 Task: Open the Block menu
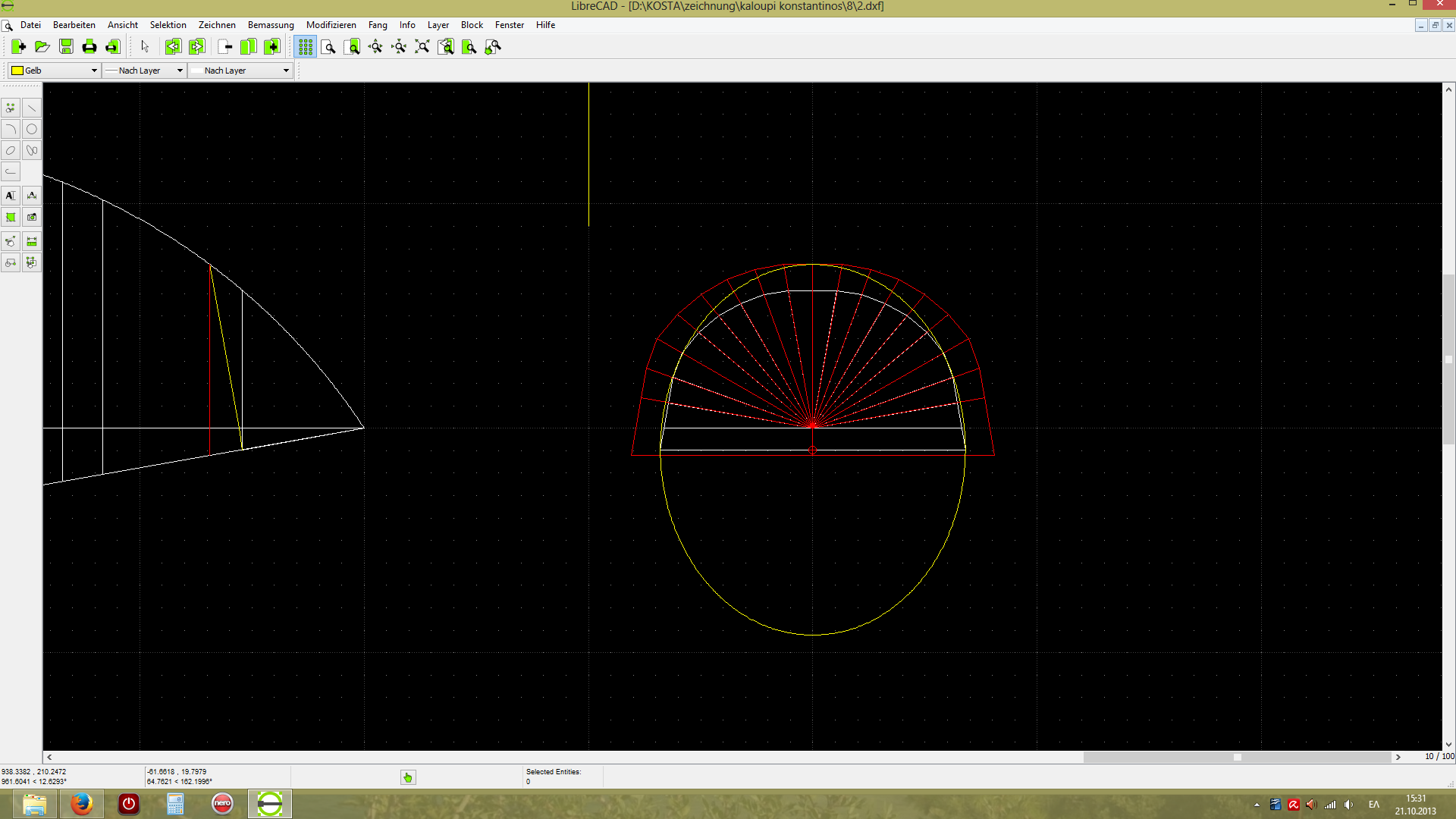pos(472,25)
